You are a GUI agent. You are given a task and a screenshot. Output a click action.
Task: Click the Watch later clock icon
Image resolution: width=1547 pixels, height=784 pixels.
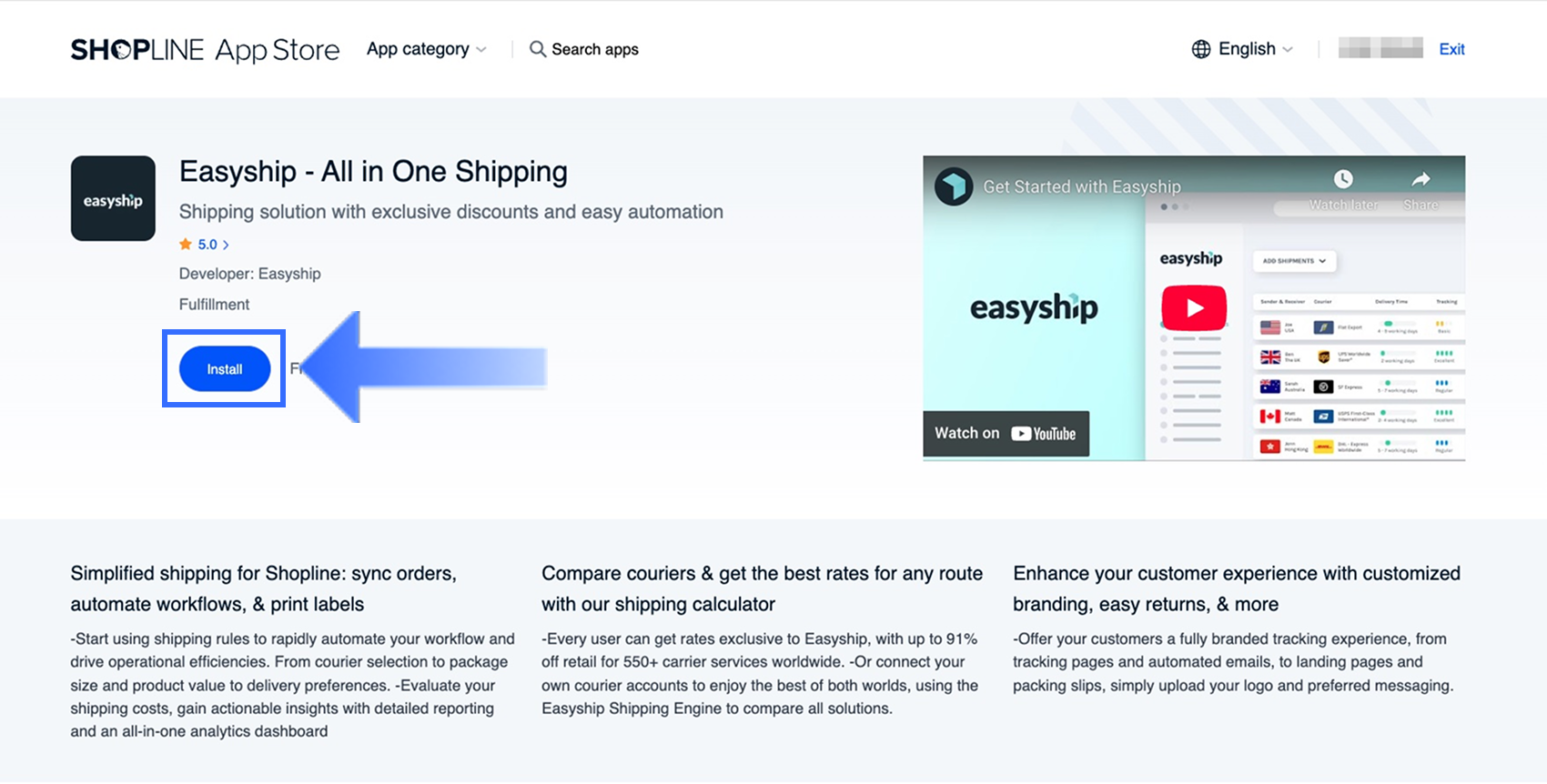(1343, 180)
